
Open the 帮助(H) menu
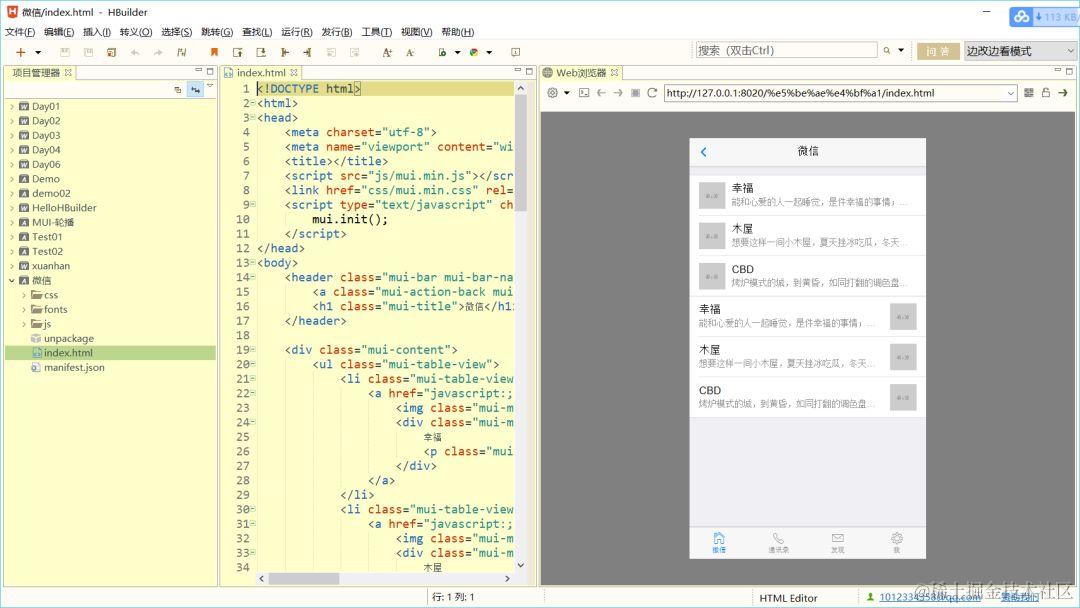click(457, 32)
